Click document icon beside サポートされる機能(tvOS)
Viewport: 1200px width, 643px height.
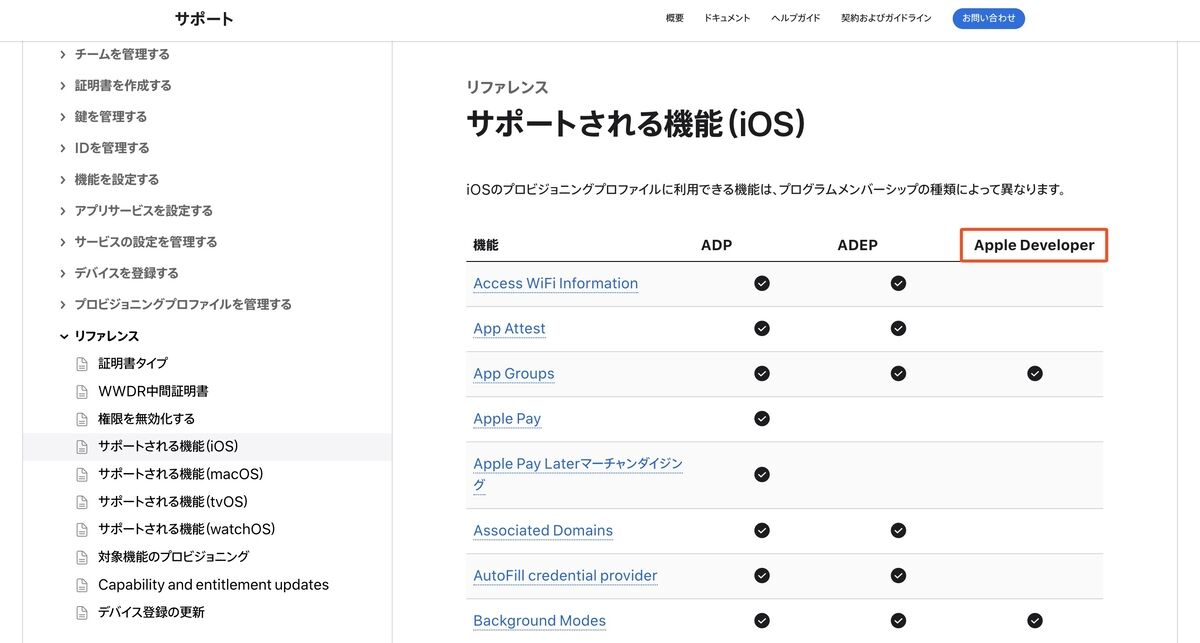click(x=82, y=502)
